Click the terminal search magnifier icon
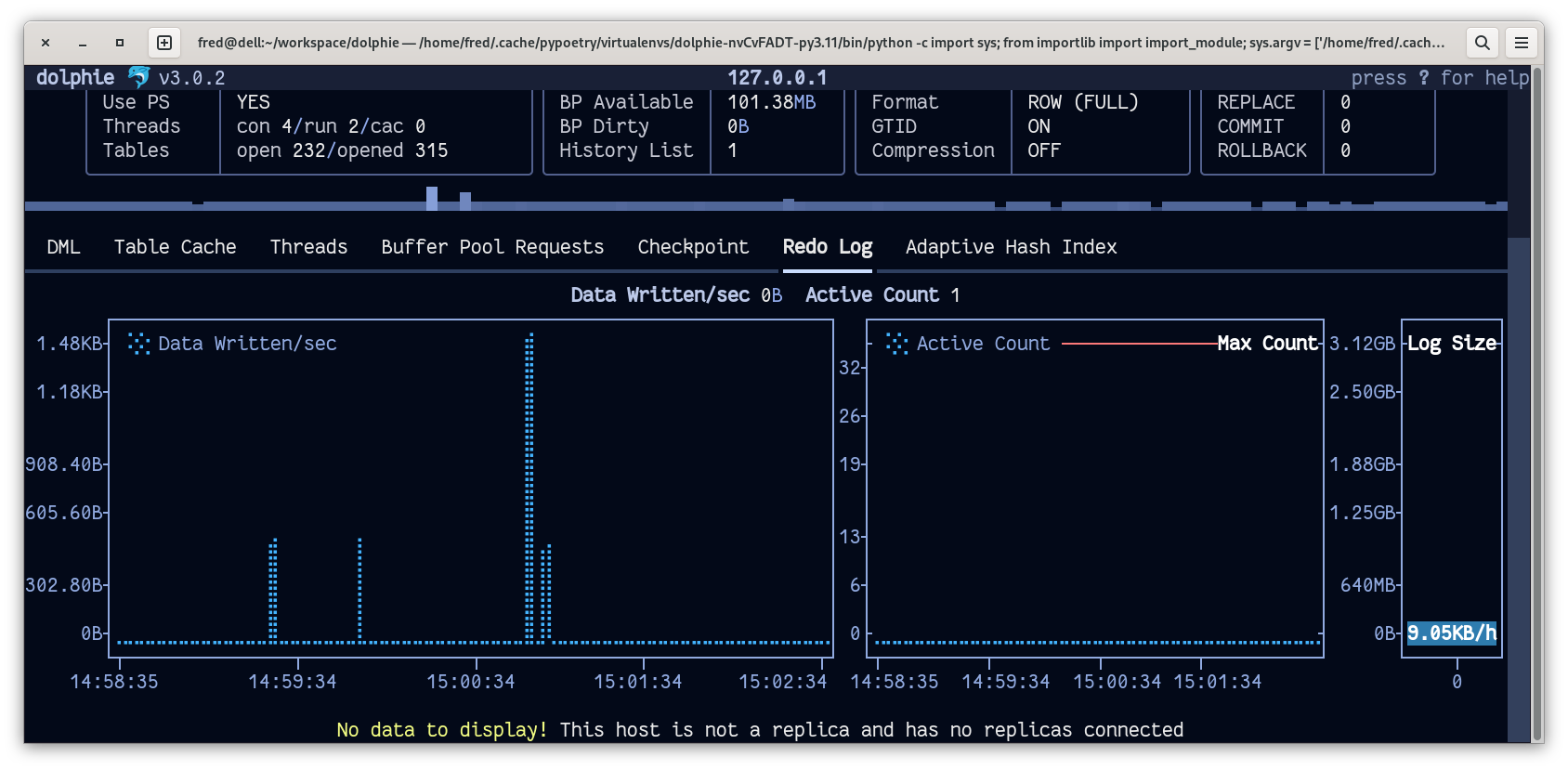The image size is (1568, 770). click(1483, 43)
